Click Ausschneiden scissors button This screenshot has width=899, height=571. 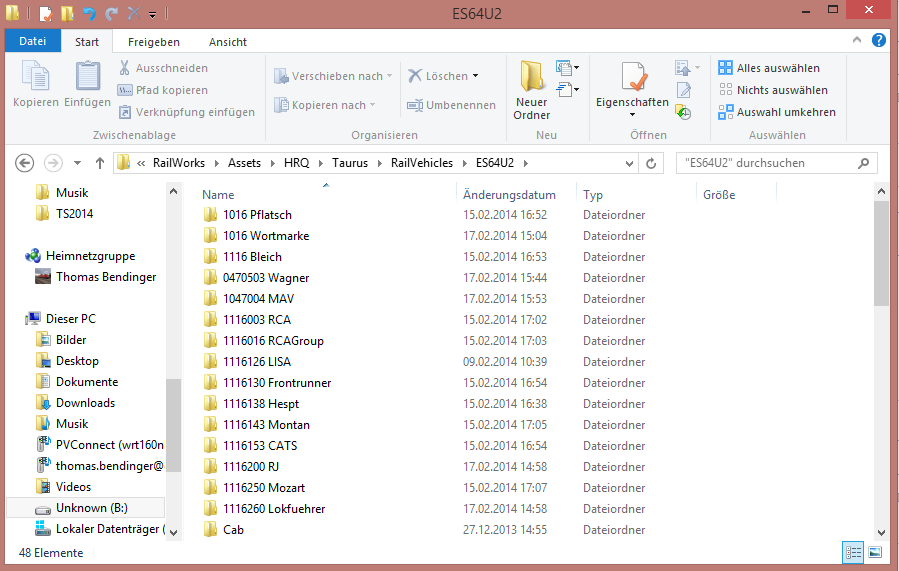163,68
